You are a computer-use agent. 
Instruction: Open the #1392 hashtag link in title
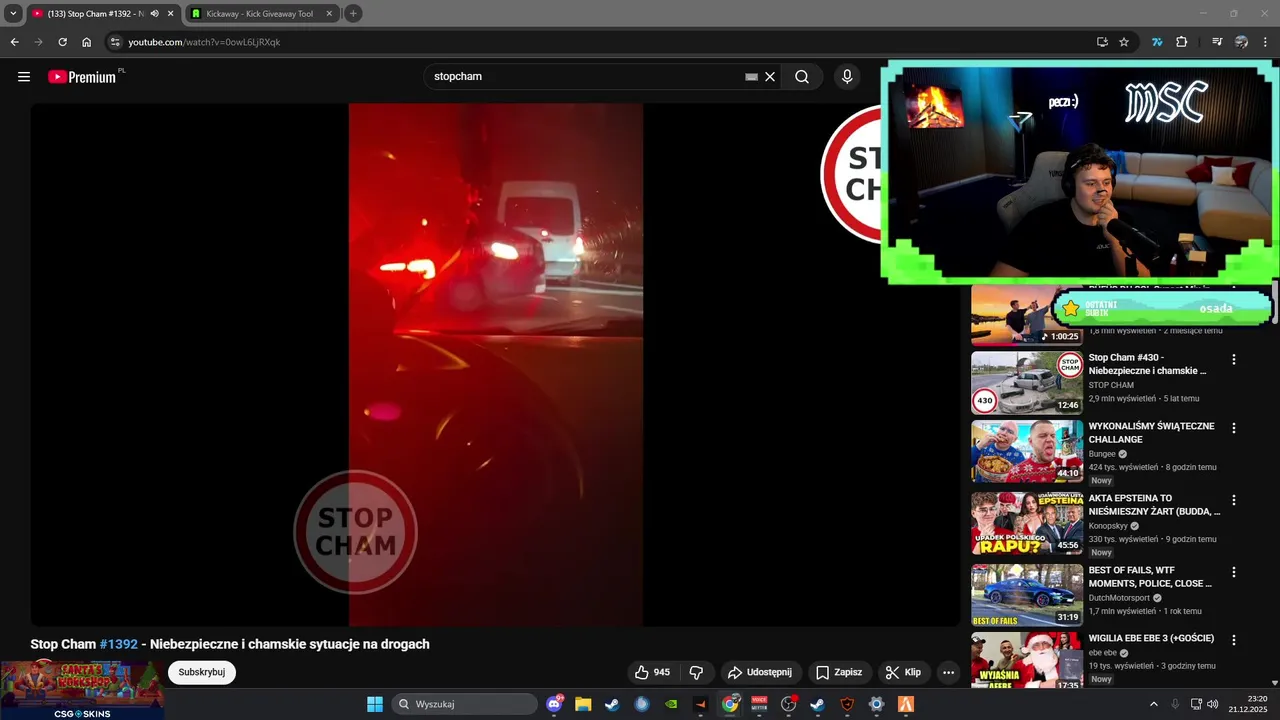[119, 644]
